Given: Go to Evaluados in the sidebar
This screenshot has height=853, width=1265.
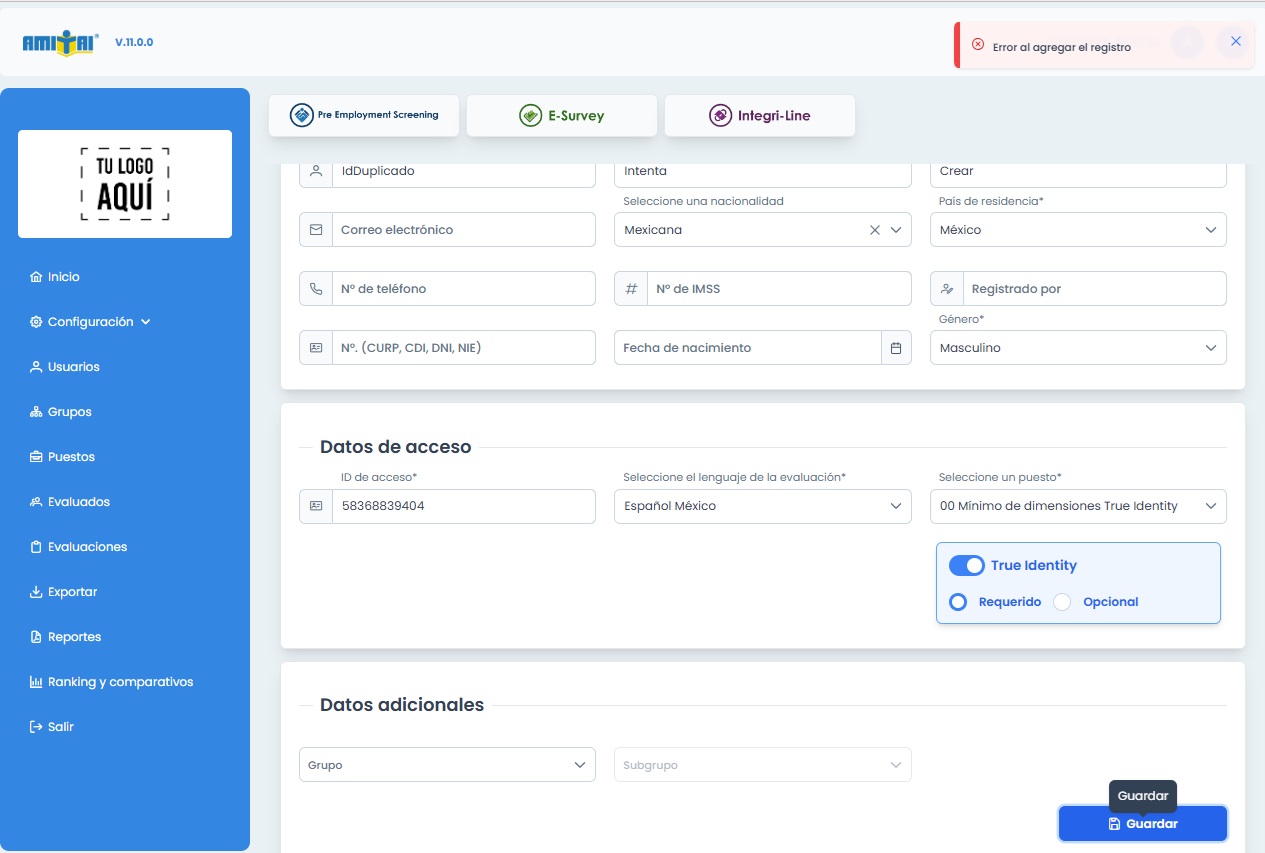Looking at the screenshot, I should pos(78,502).
